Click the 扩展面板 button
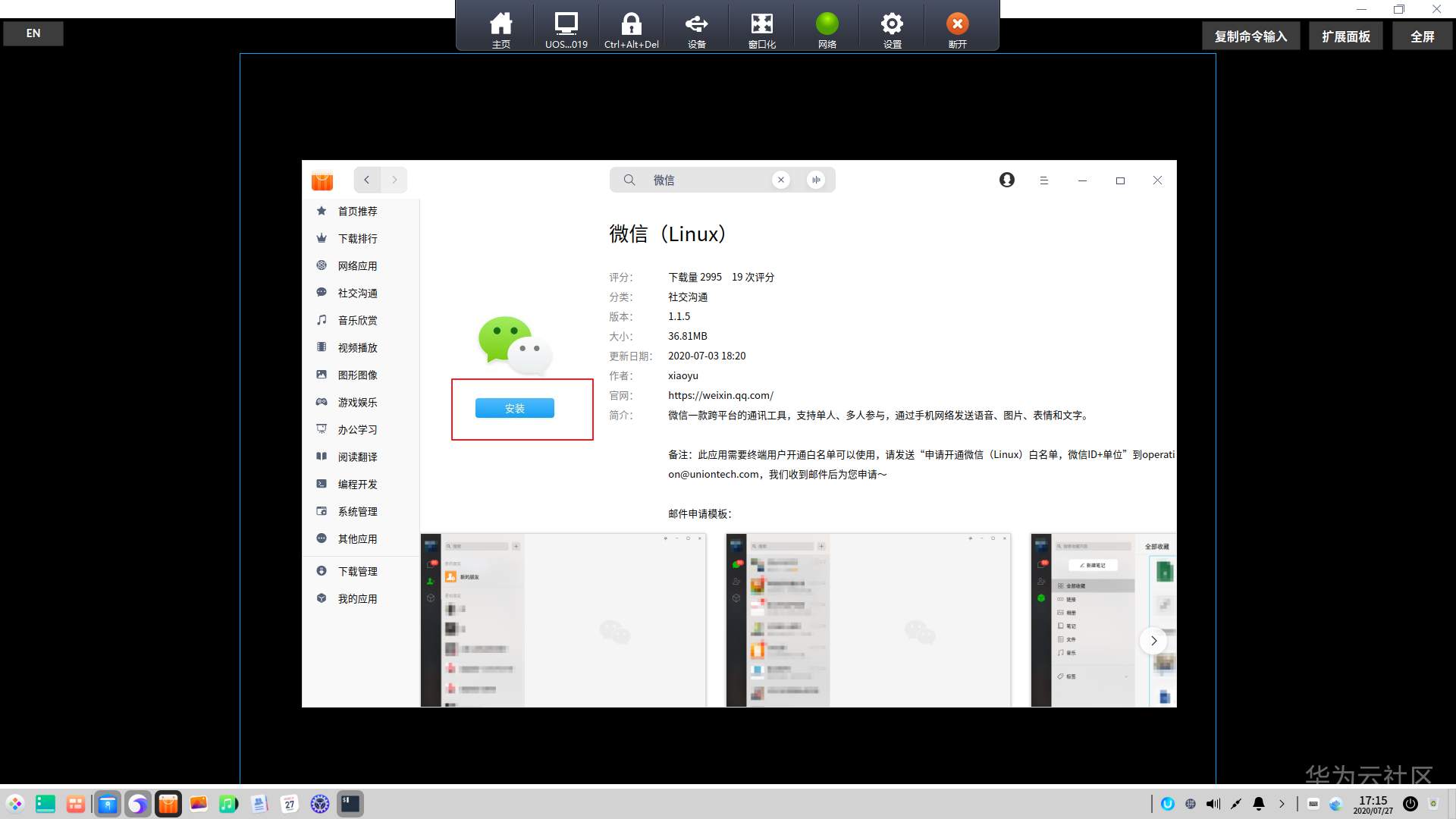The height and width of the screenshot is (819, 1456). pyautogui.click(x=1346, y=36)
